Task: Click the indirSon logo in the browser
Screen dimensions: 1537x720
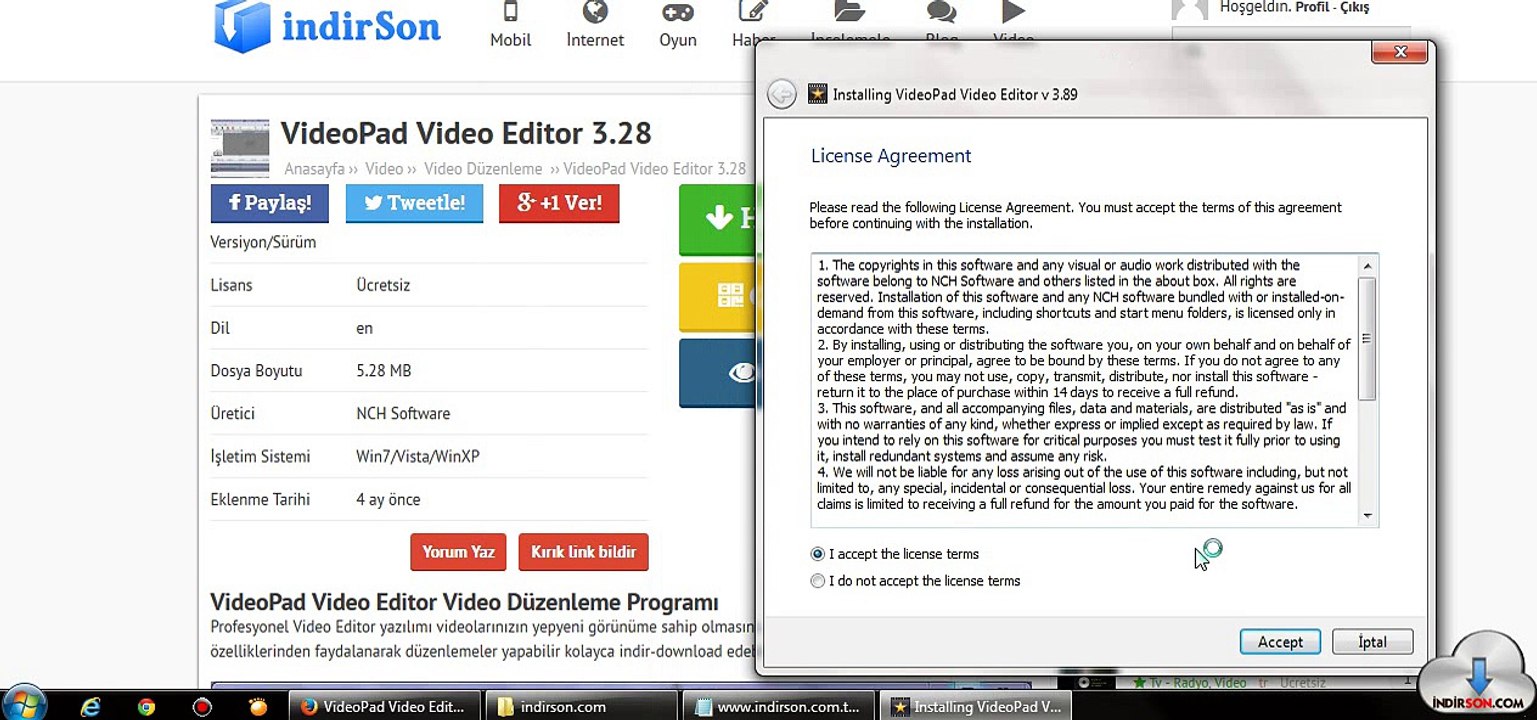Action: 327,26
